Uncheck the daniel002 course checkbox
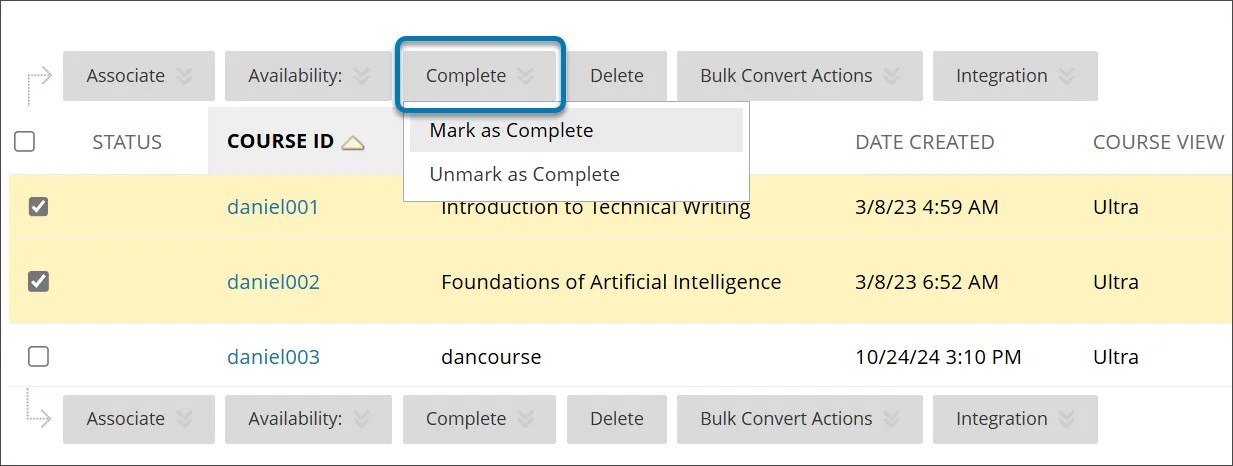The height and width of the screenshot is (466, 1233). pos(38,282)
